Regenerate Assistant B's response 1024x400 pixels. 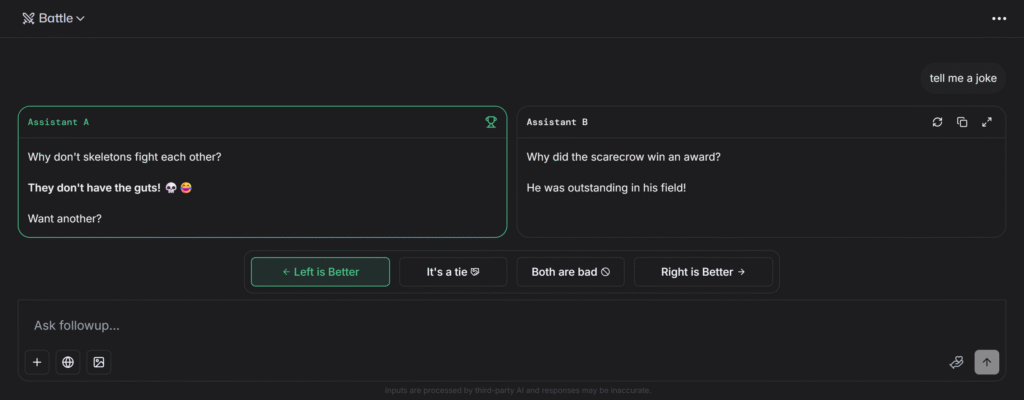pos(937,122)
